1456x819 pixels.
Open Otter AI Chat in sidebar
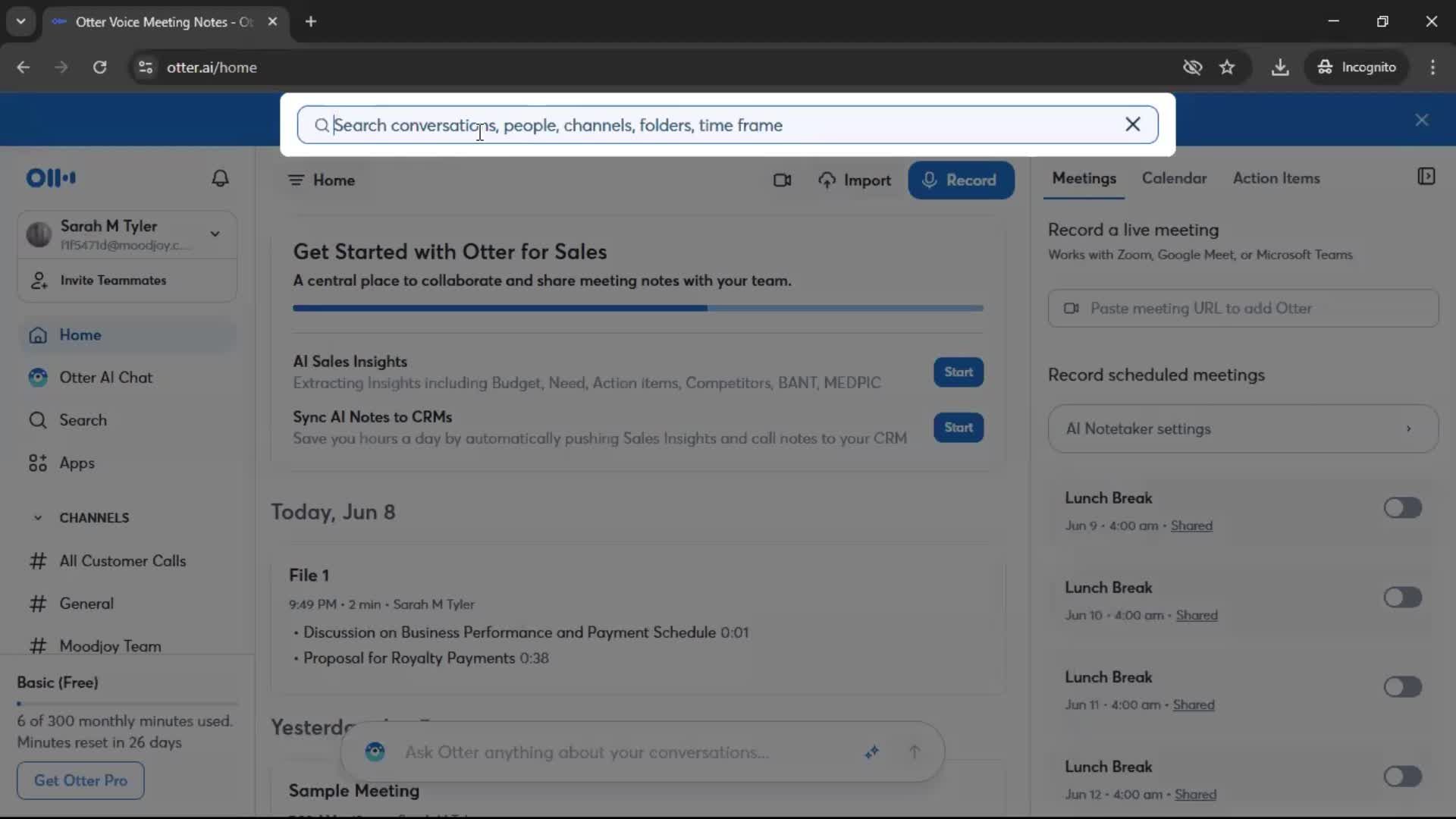pyautogui.click(x=127, y=378)
